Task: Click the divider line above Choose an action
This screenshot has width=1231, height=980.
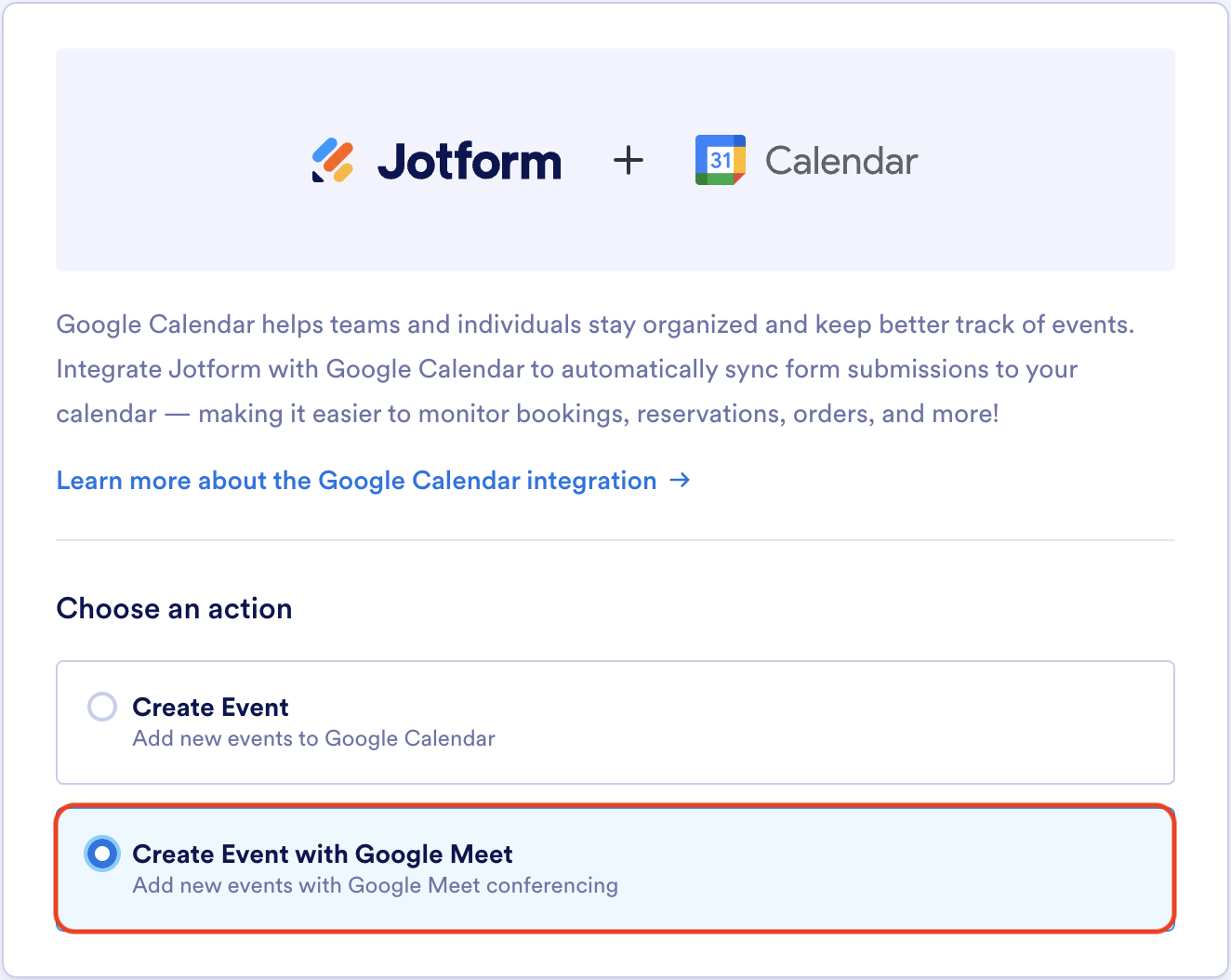Action: click(615, 540)
